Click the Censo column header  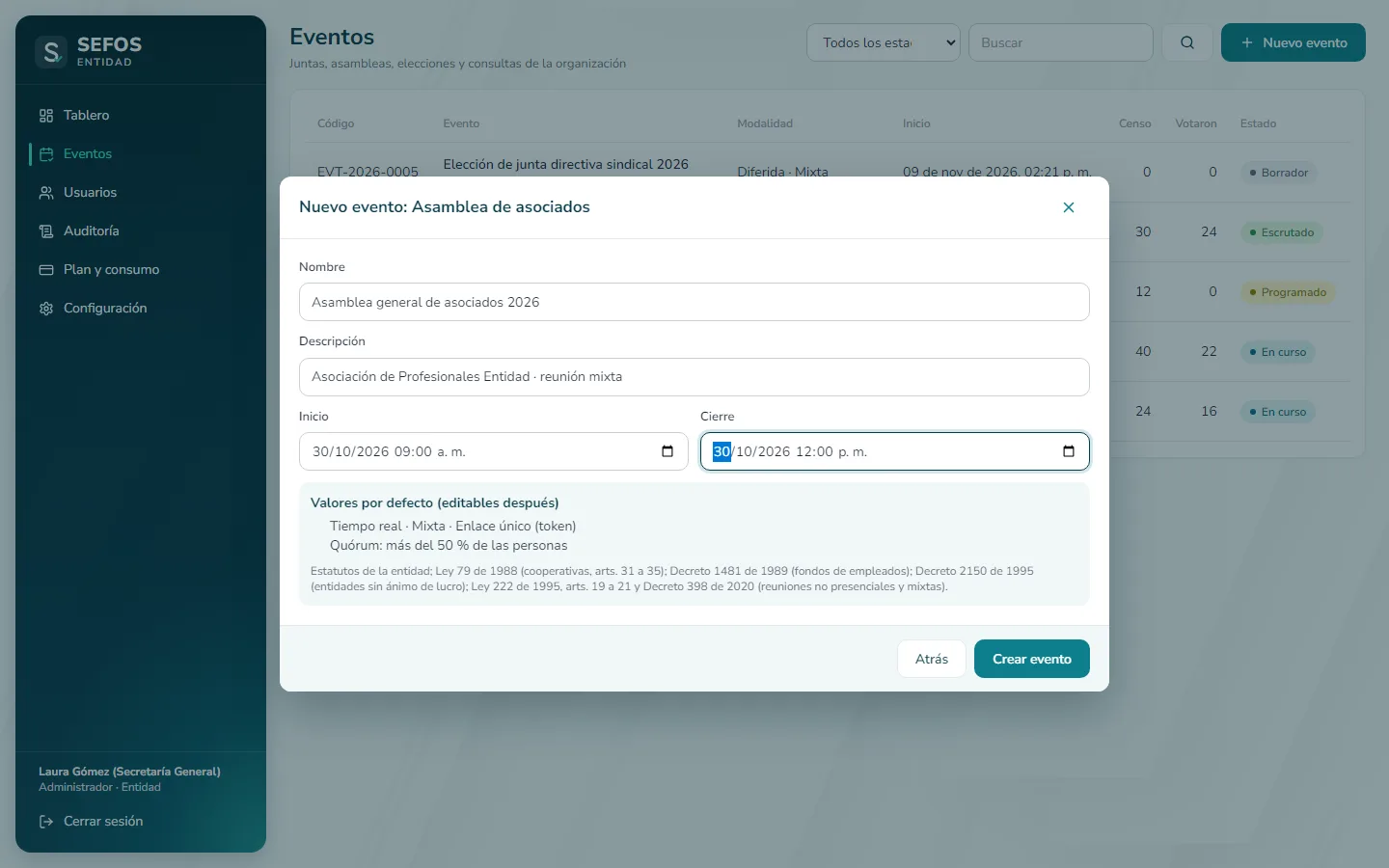[1135, 123]
